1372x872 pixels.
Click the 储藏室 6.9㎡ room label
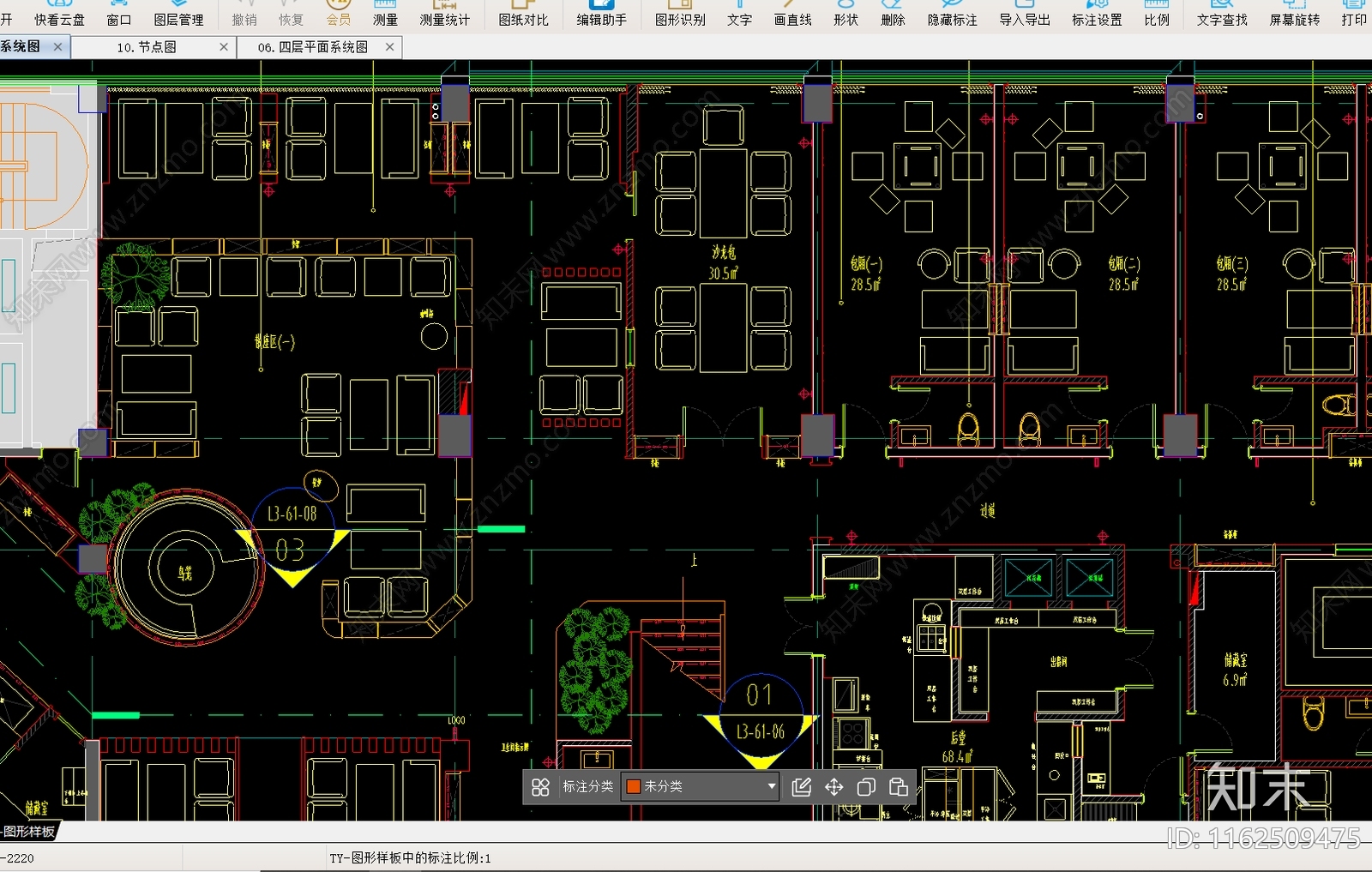(1236, 669)
